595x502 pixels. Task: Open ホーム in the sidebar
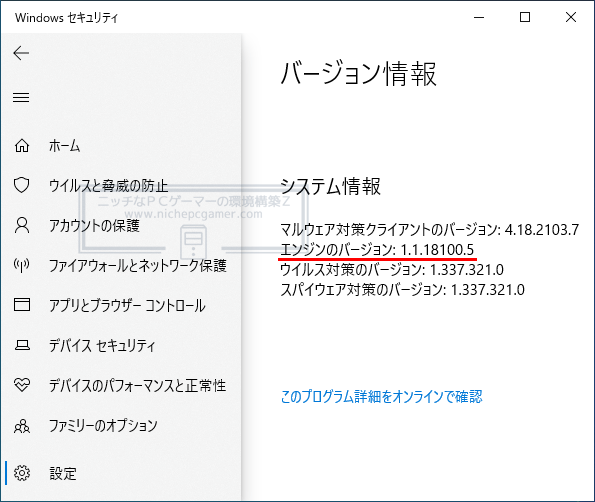(65, 146)
